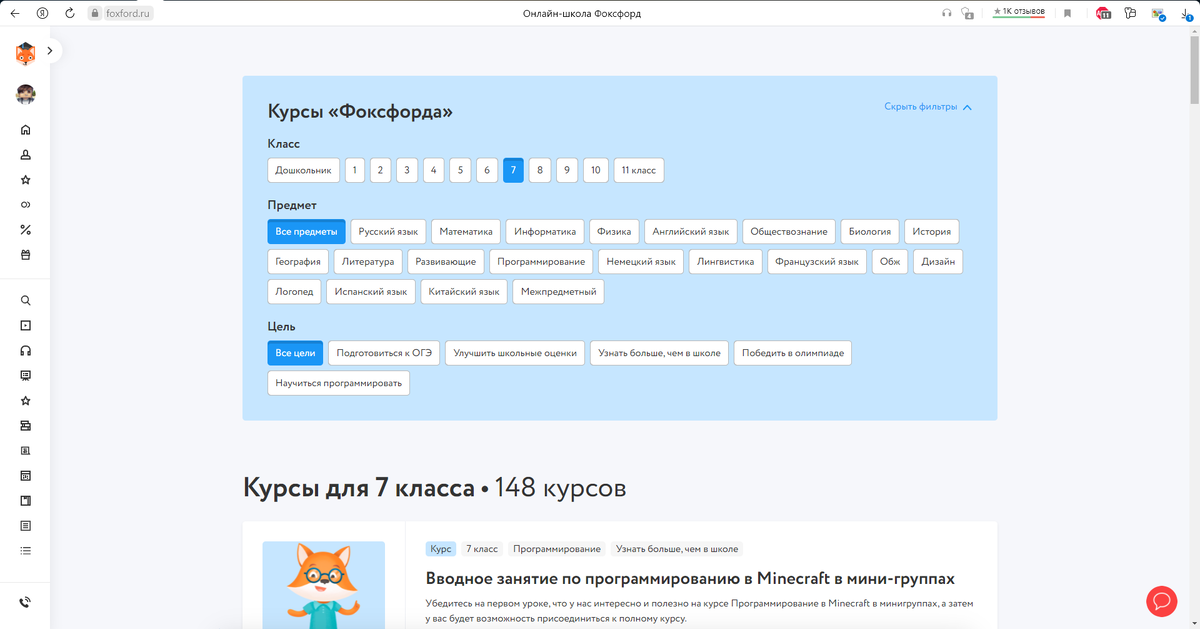Click the Foxford fox logo icon
The image size is (1200, 629).
25,53
